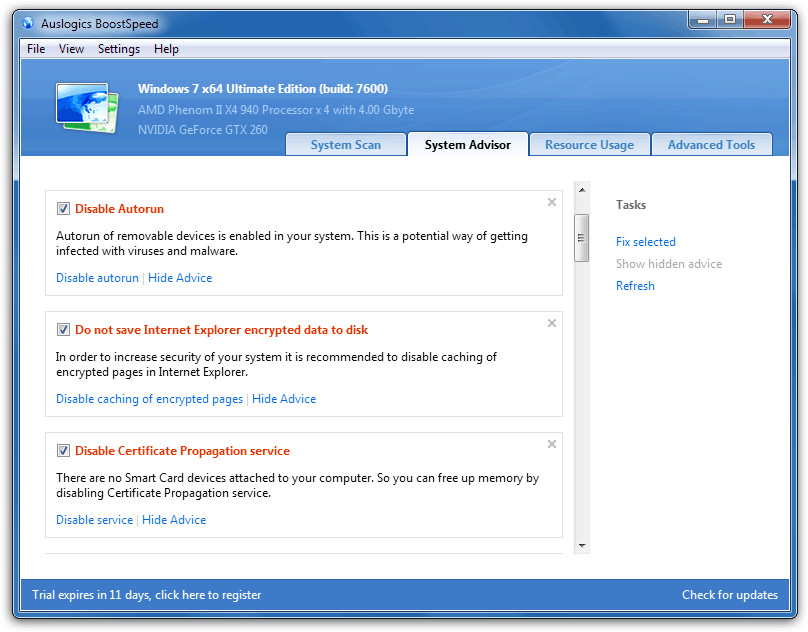Uncheck the Disable Autorun checkbox

pos(63,209)
